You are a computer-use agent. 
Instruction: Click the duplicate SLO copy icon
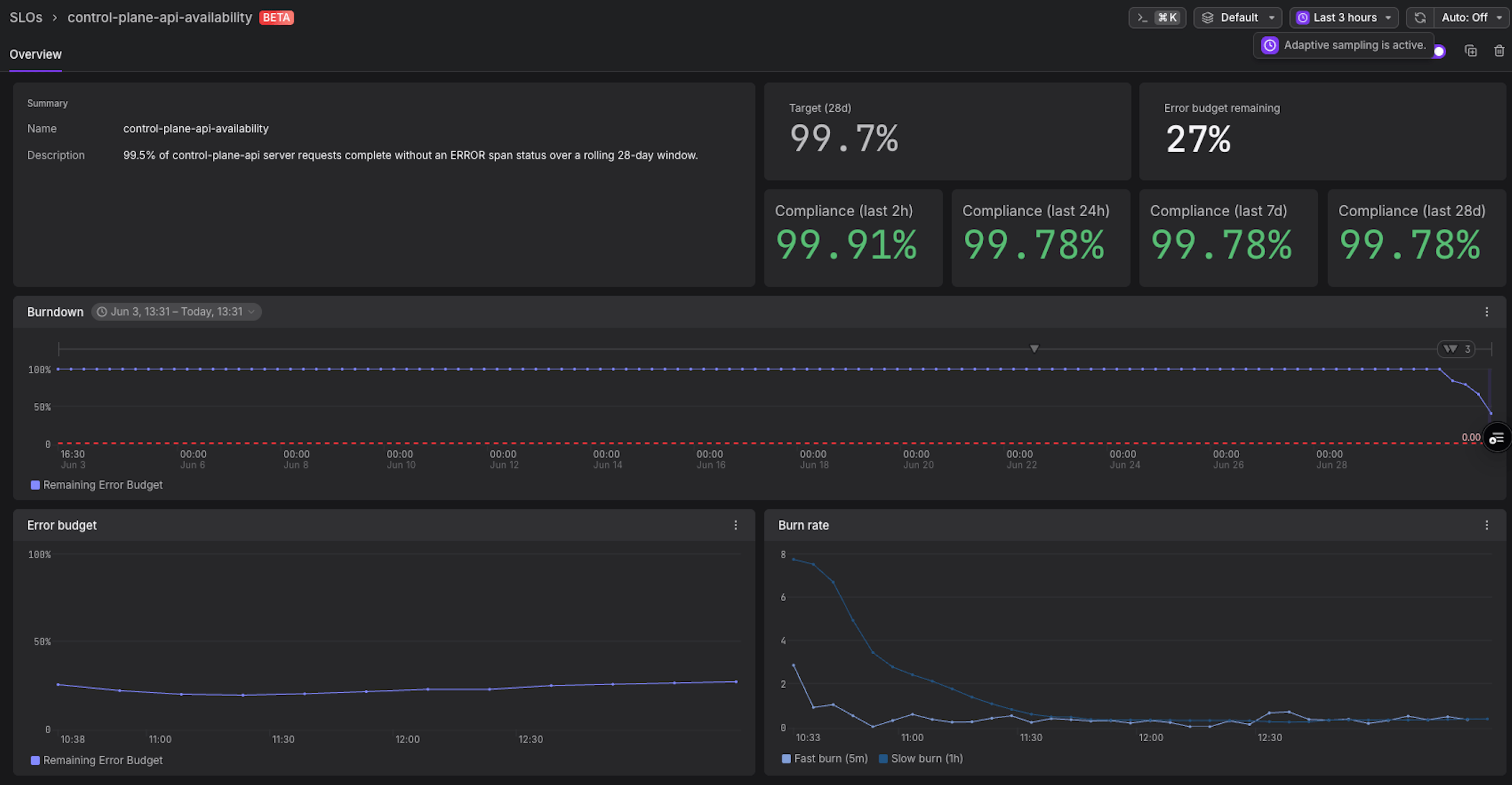[1470, 51]
